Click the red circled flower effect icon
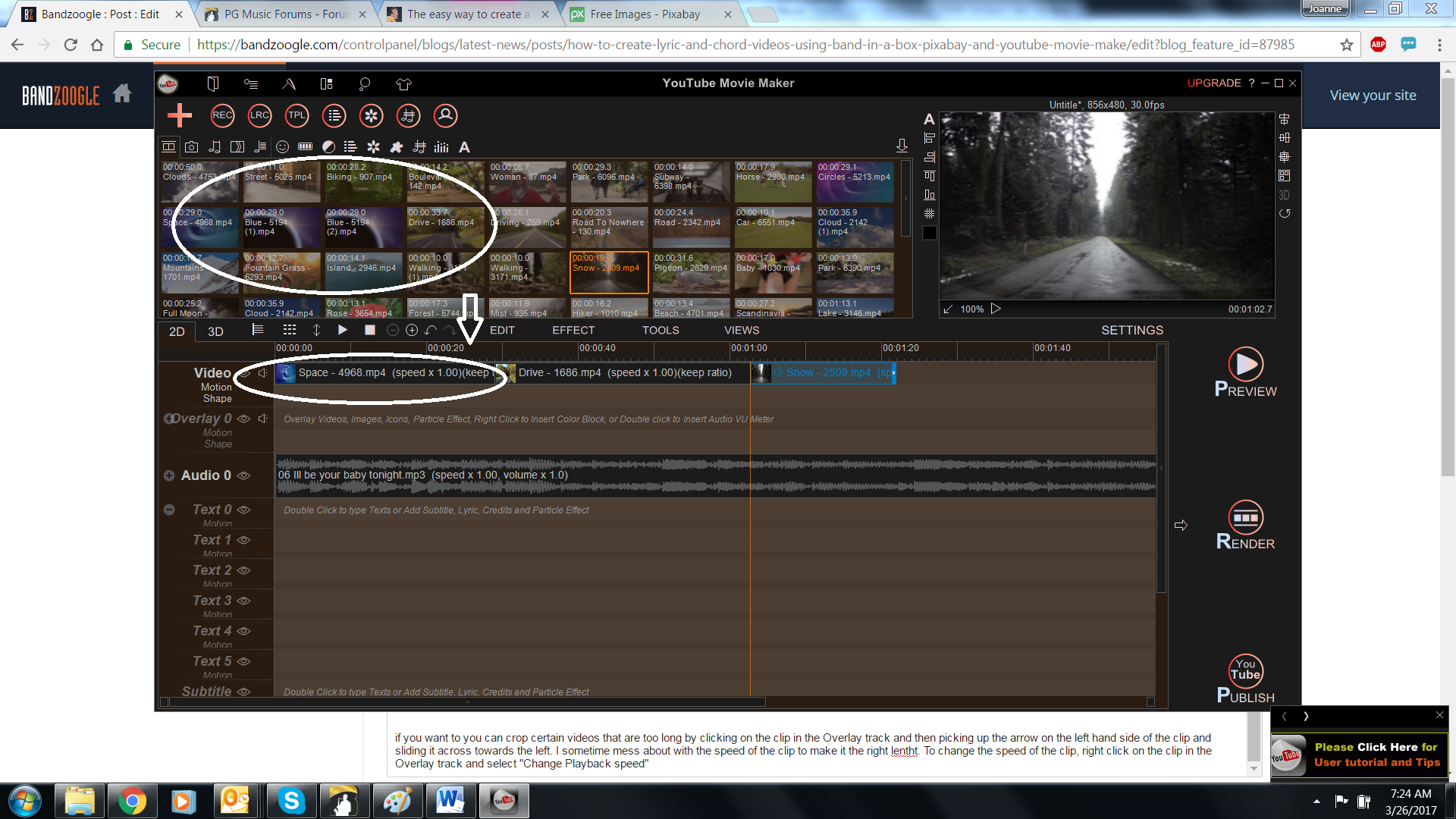Viewport: 1456px width, 819px height. point(371,116)
